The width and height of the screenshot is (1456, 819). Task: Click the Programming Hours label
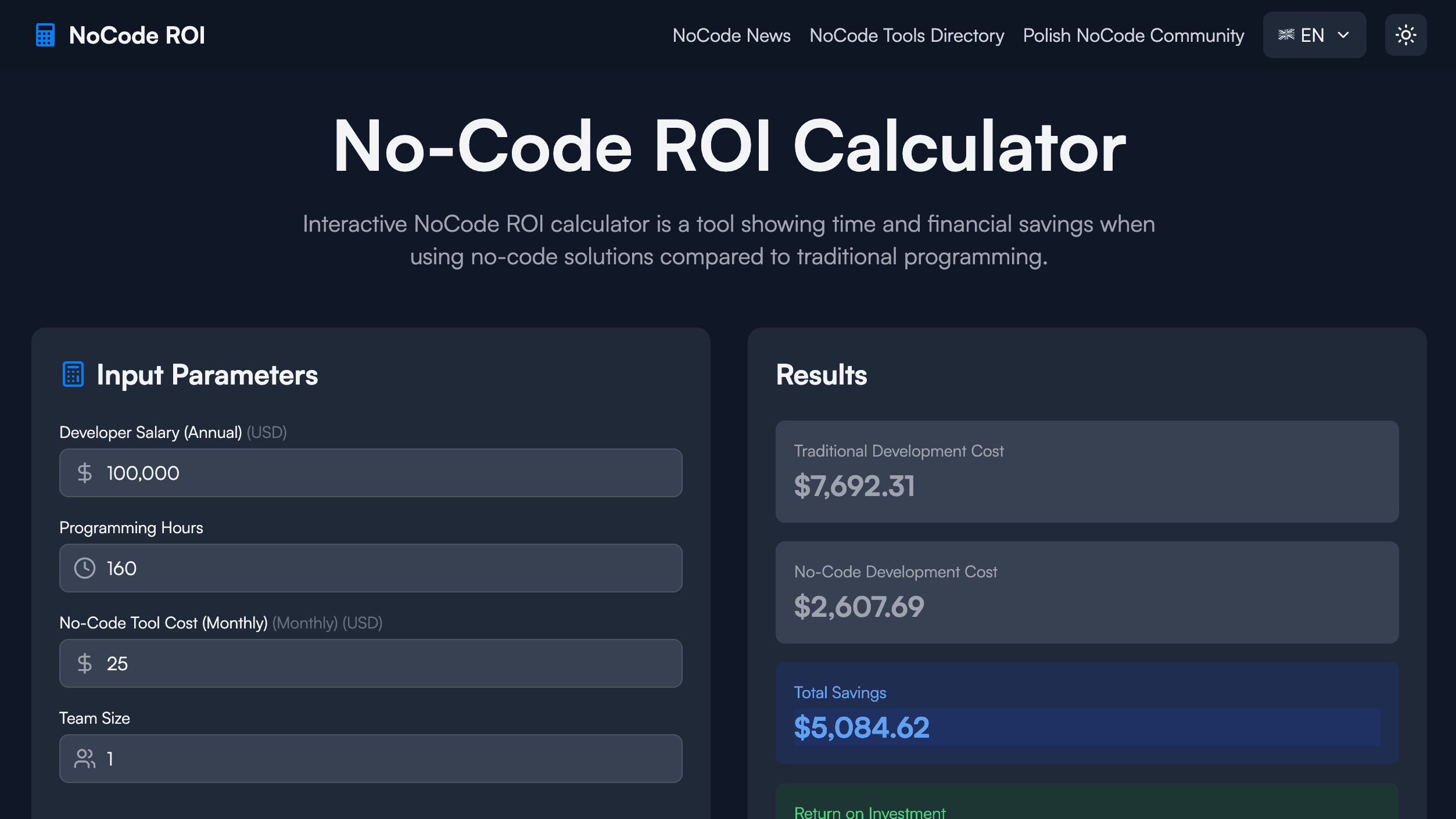131,528
